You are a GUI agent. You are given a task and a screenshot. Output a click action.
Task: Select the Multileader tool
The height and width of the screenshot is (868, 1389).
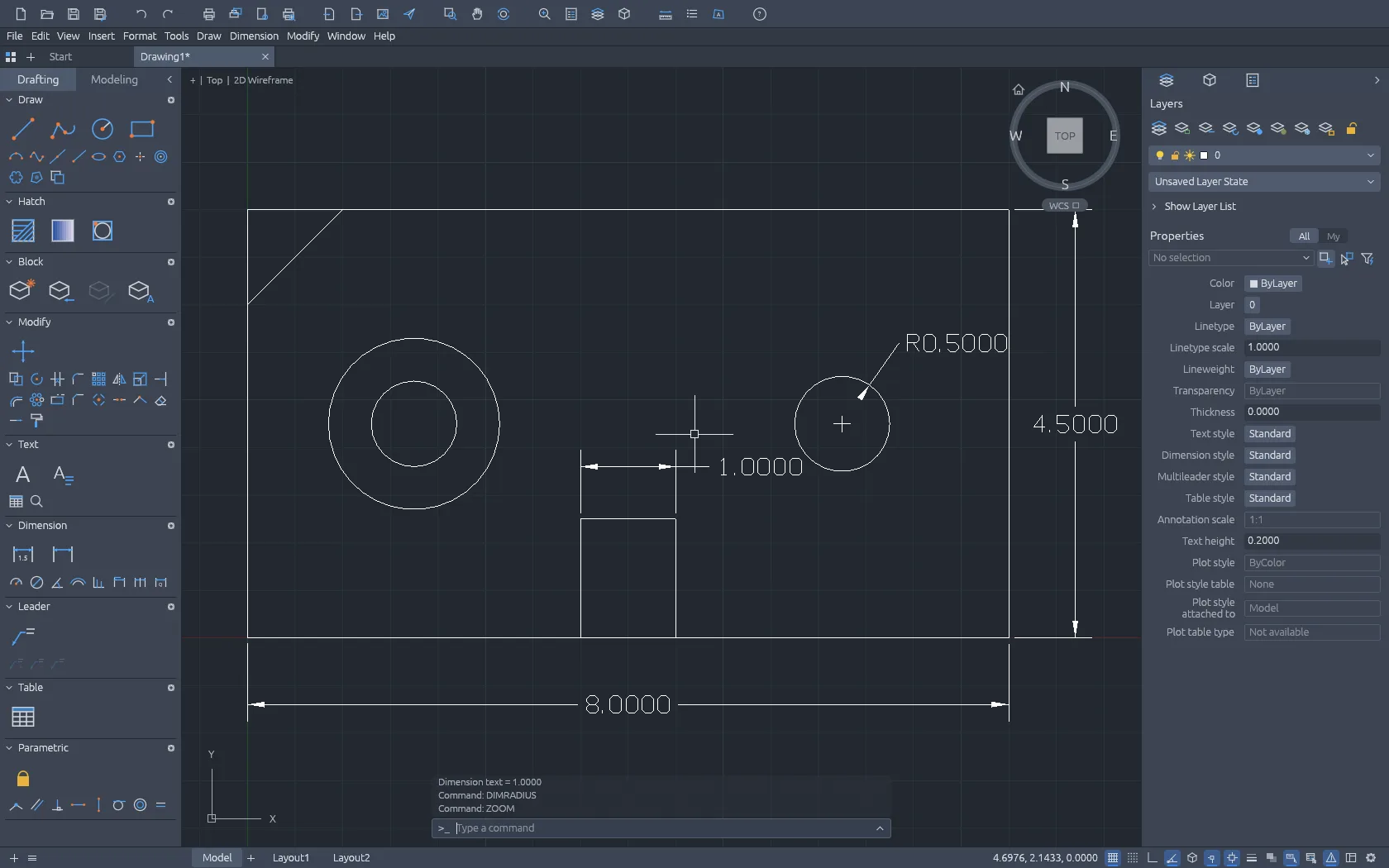[x=23, y=636]
